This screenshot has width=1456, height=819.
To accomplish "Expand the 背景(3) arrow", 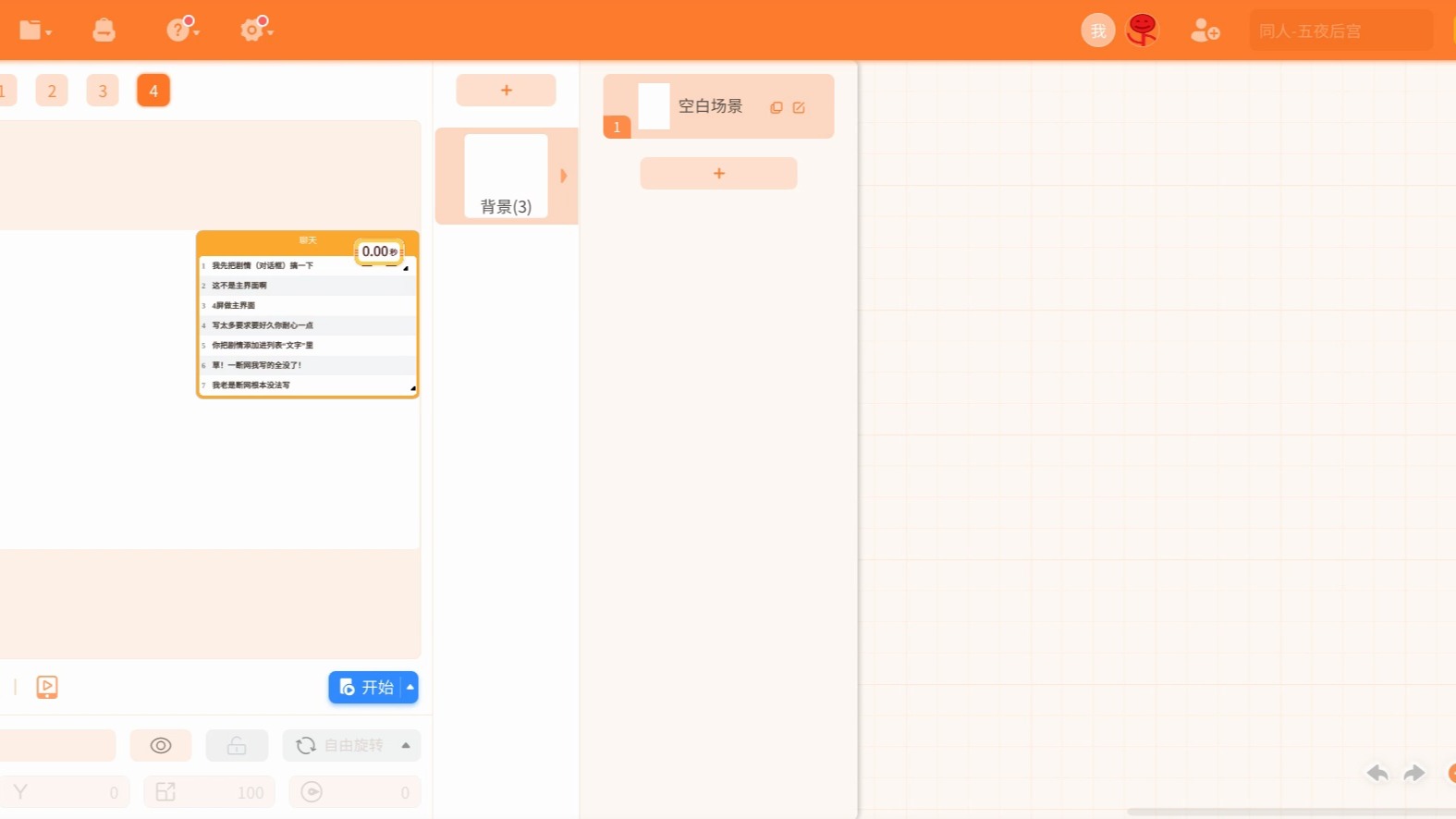I will click(x=564, y=176).
